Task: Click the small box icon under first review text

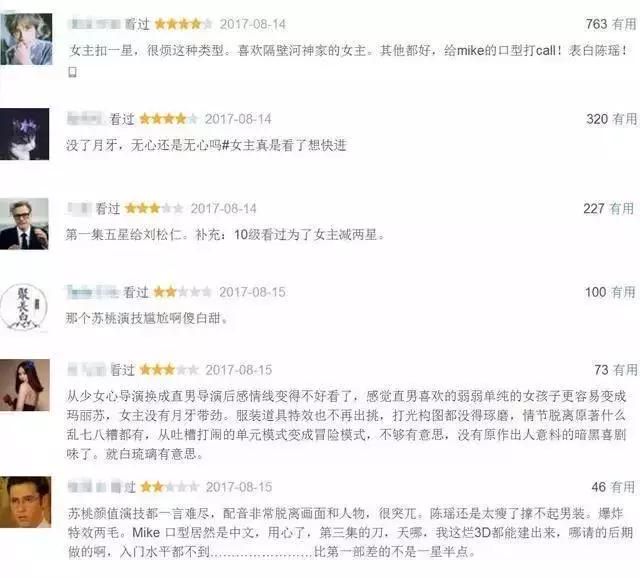Action: coord(73,72)
